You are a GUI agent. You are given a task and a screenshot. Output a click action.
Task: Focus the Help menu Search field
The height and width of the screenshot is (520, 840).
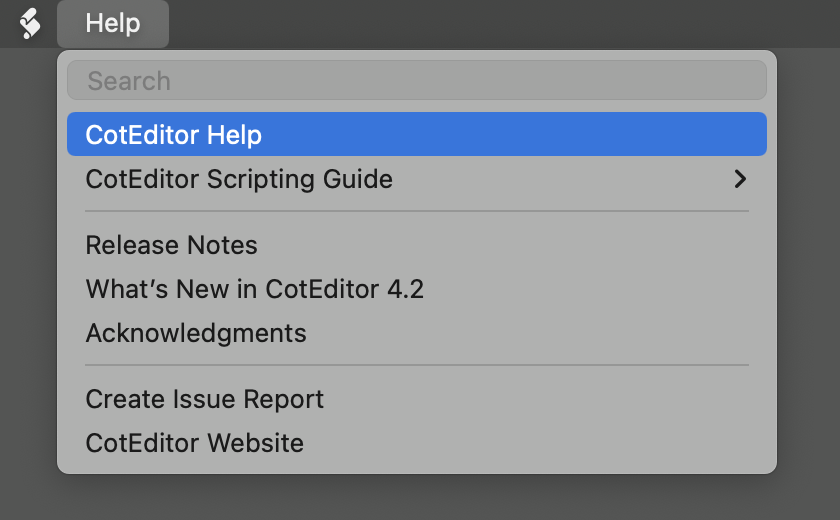coord(417,81)
